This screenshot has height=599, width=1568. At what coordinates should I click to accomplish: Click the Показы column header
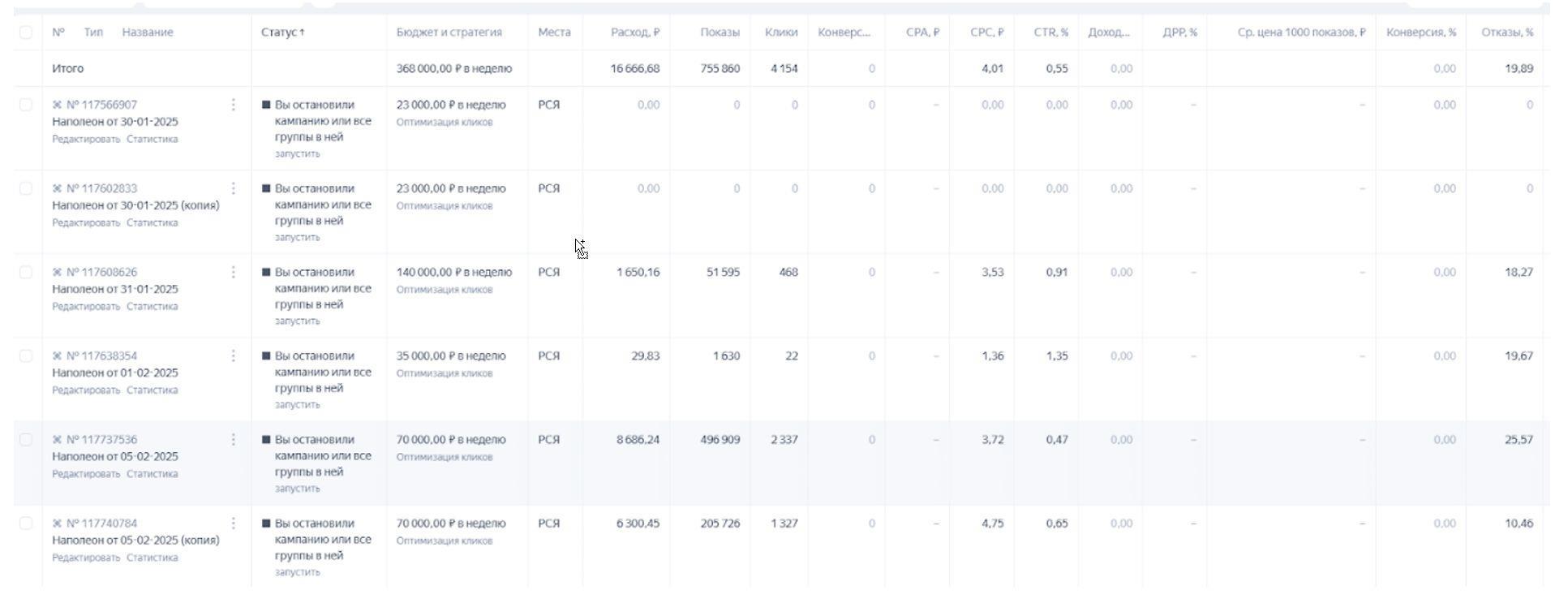[720, 32]
